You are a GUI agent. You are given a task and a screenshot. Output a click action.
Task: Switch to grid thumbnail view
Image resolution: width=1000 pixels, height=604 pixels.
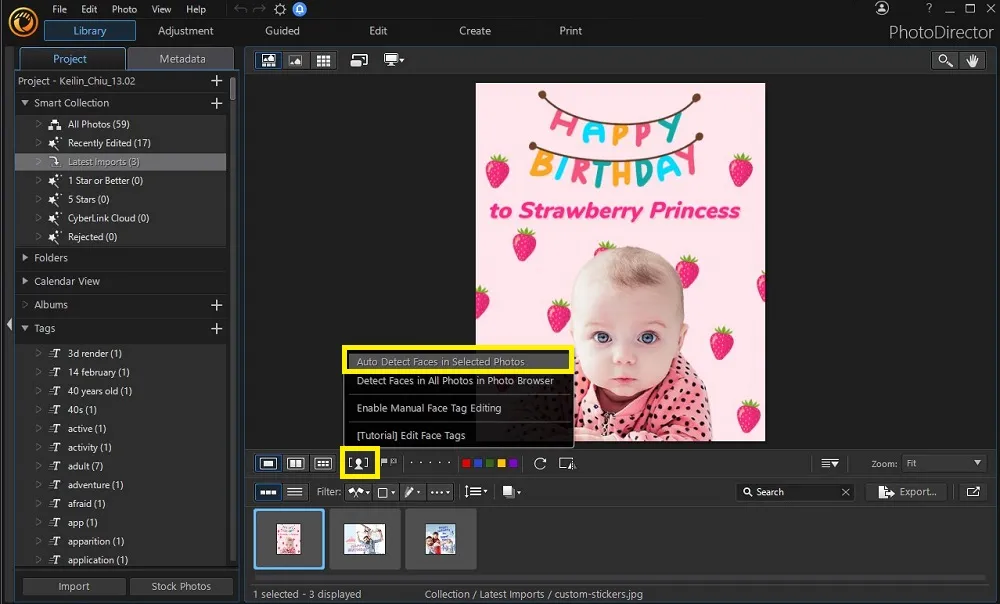(x=322, y=60)
